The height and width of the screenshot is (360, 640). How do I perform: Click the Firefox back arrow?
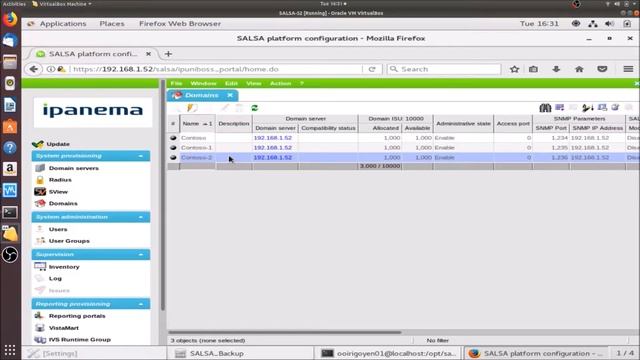pos(34,69)
